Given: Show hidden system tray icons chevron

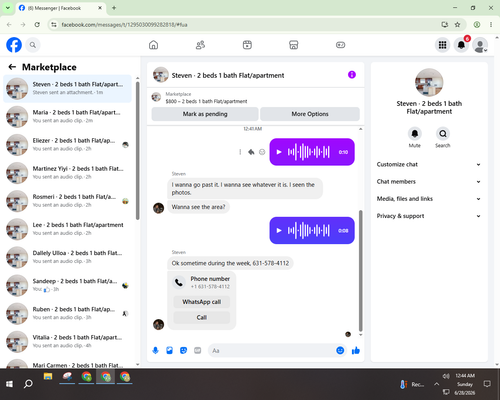Looking at the screenshot, I should point(436,384).
